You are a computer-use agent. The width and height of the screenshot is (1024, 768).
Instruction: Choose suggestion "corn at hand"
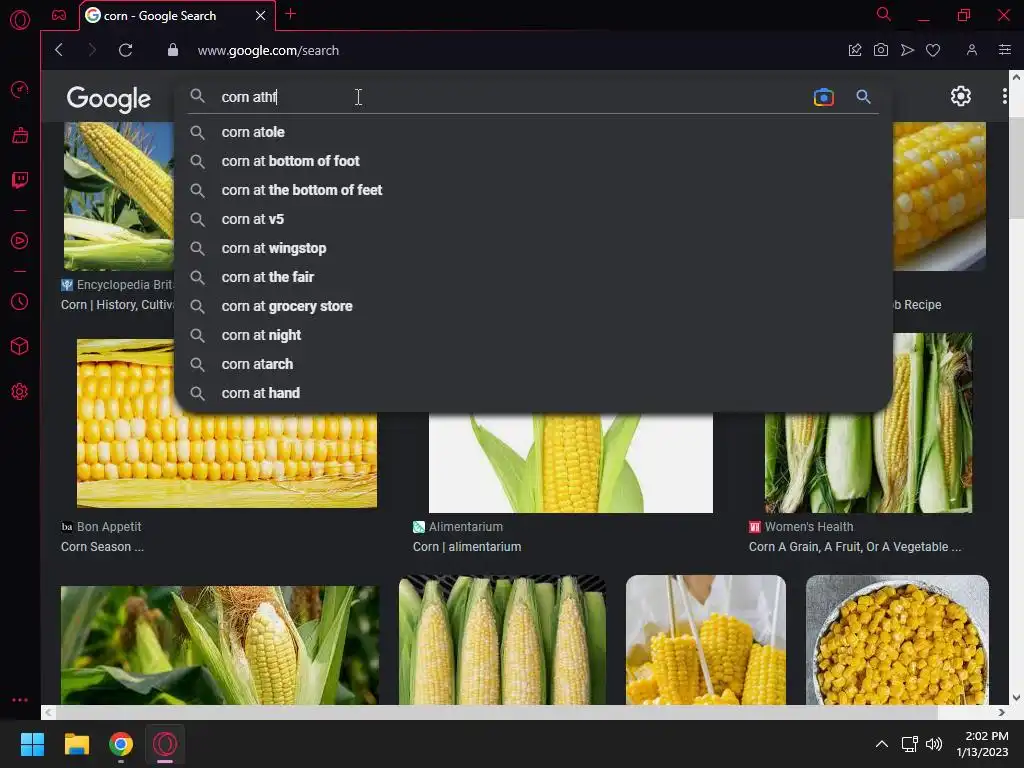[x=533, y=393]
